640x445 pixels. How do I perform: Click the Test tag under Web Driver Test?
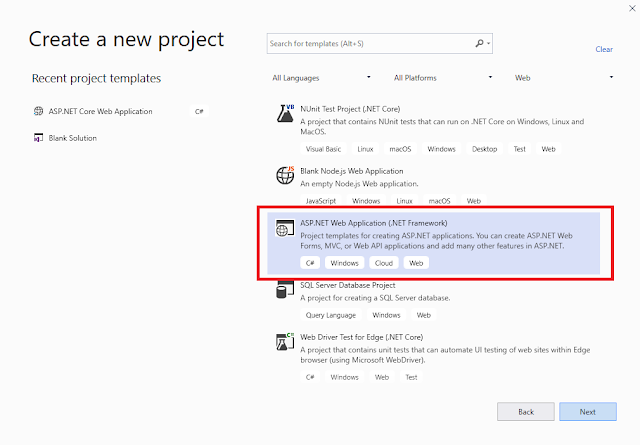411,377
